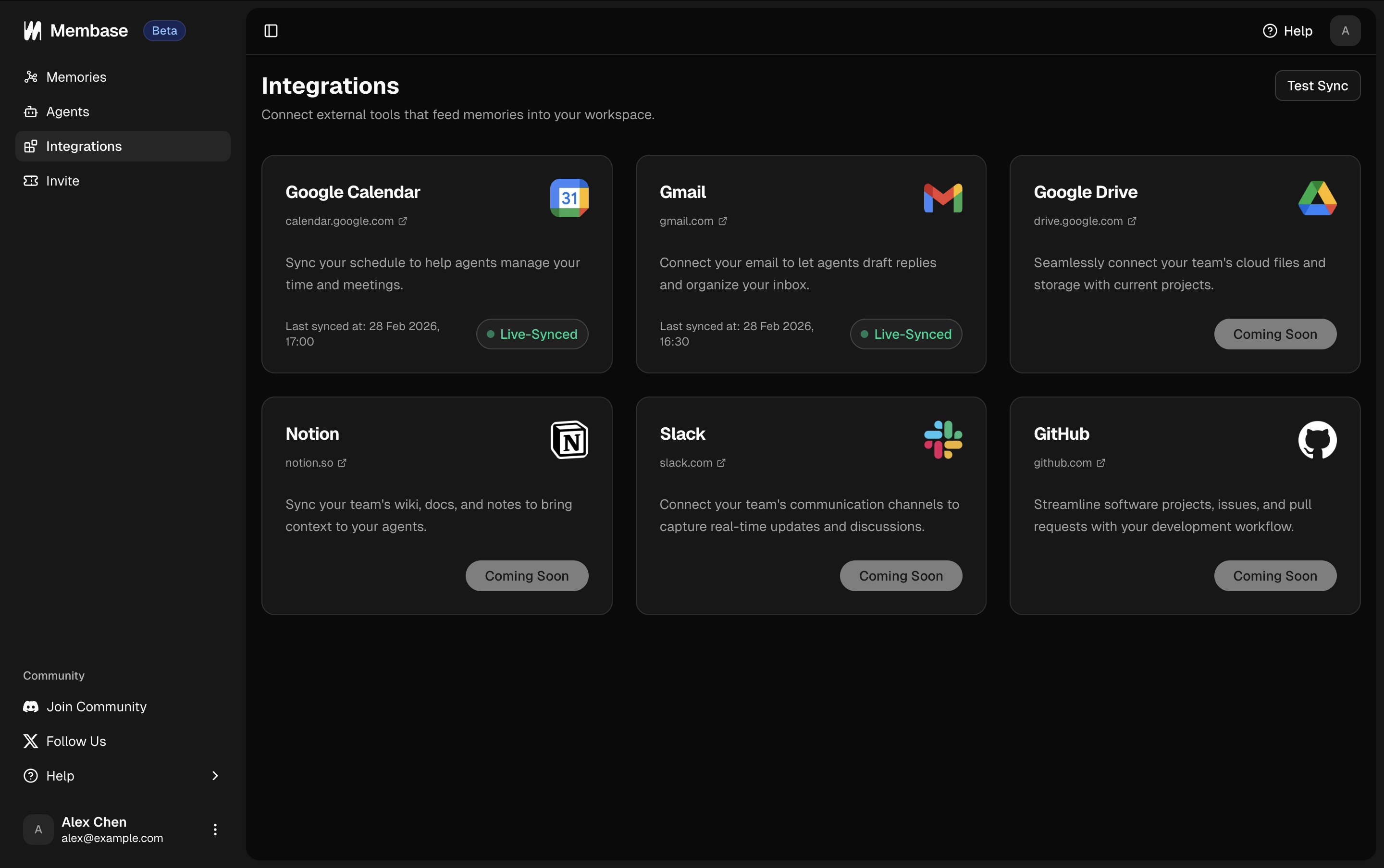Click the GitHub octocat icon
The width and height of the screenshot is (1384, 868).
[x=1317, y=440]
